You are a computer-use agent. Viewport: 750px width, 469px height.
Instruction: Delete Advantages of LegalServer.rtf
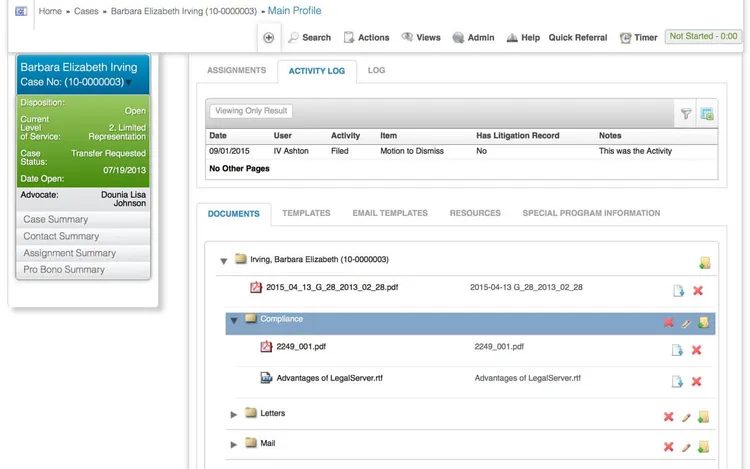(x=696, y=382)
